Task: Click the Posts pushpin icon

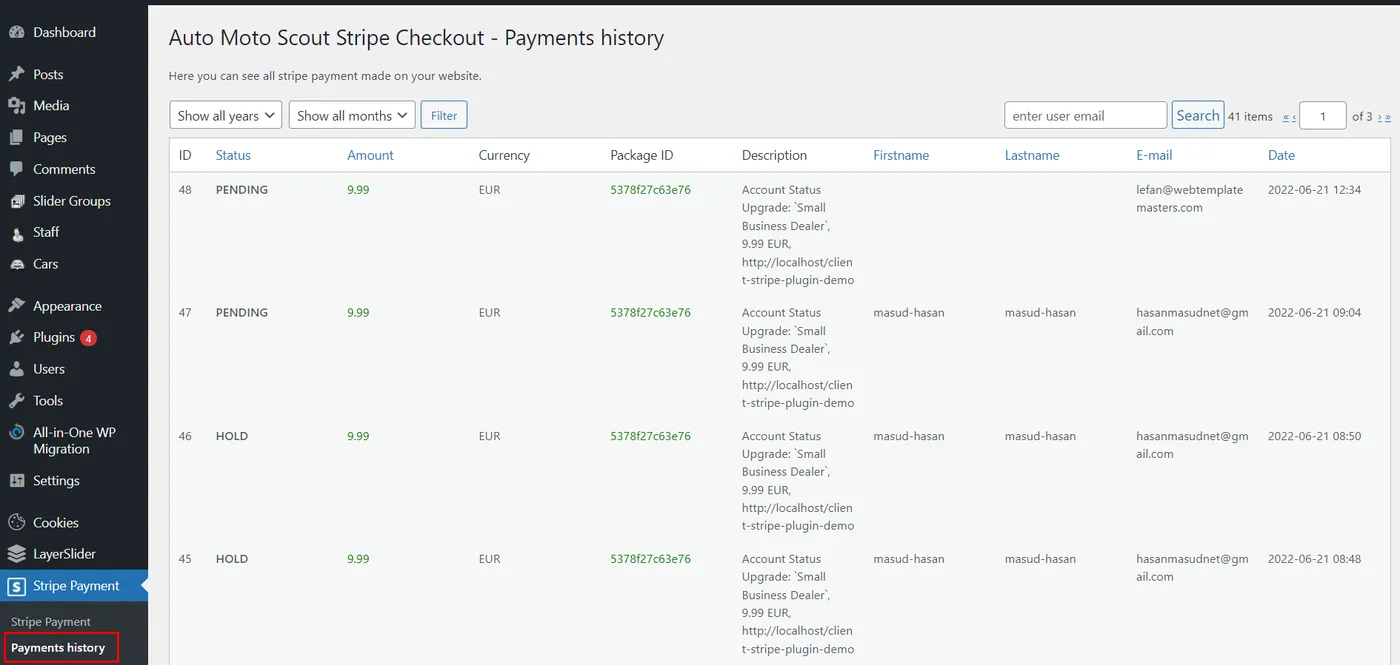Action: (x=16, y=74)
